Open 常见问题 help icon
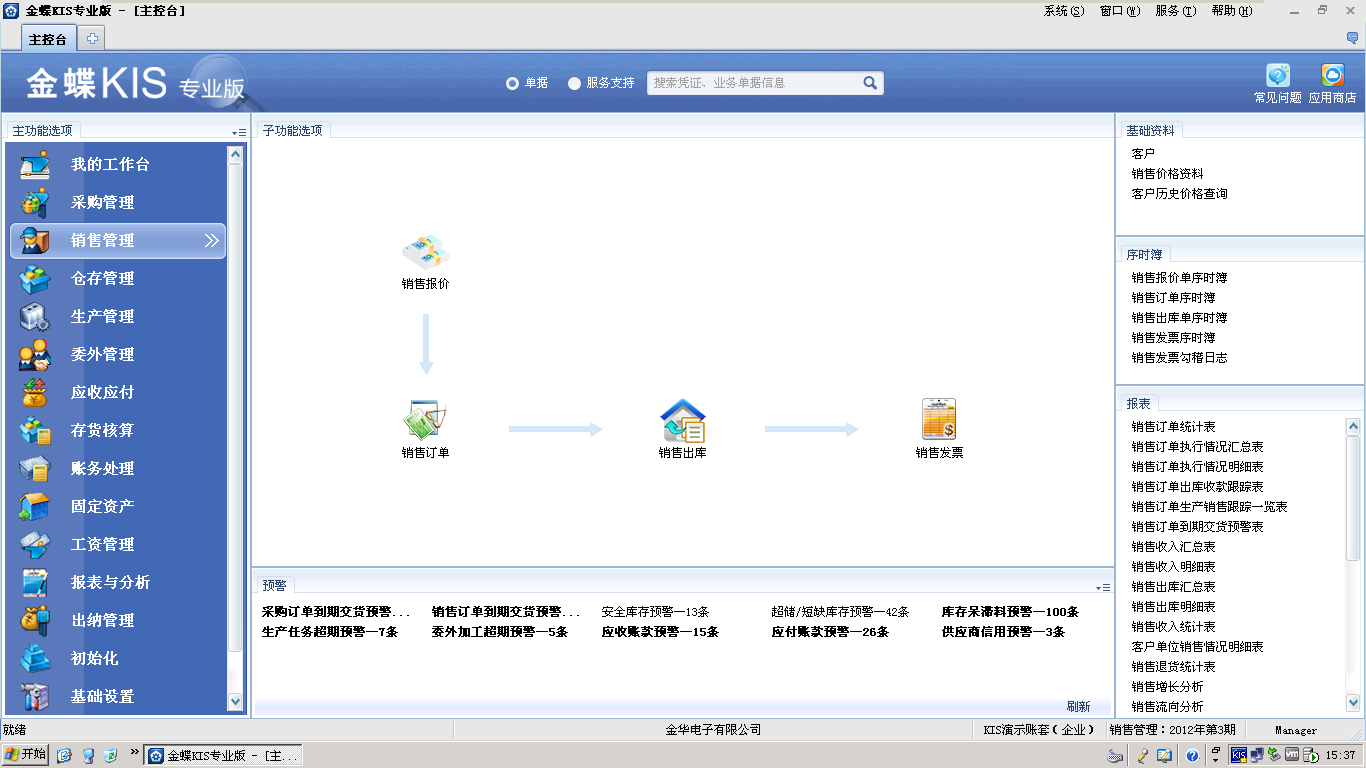Viewport: 1366px width, 768px height. click(1278, 76)
